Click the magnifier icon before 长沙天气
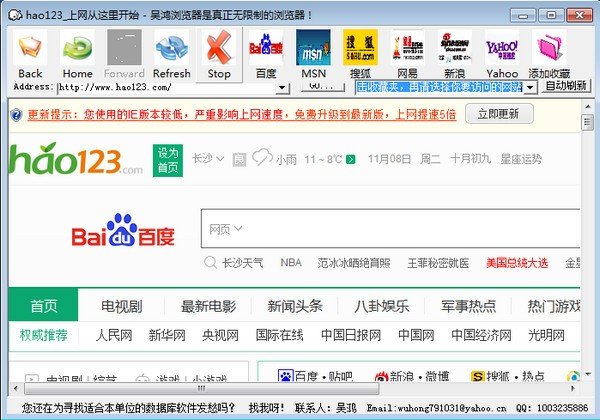600x420 pixels. click(210, 262)
